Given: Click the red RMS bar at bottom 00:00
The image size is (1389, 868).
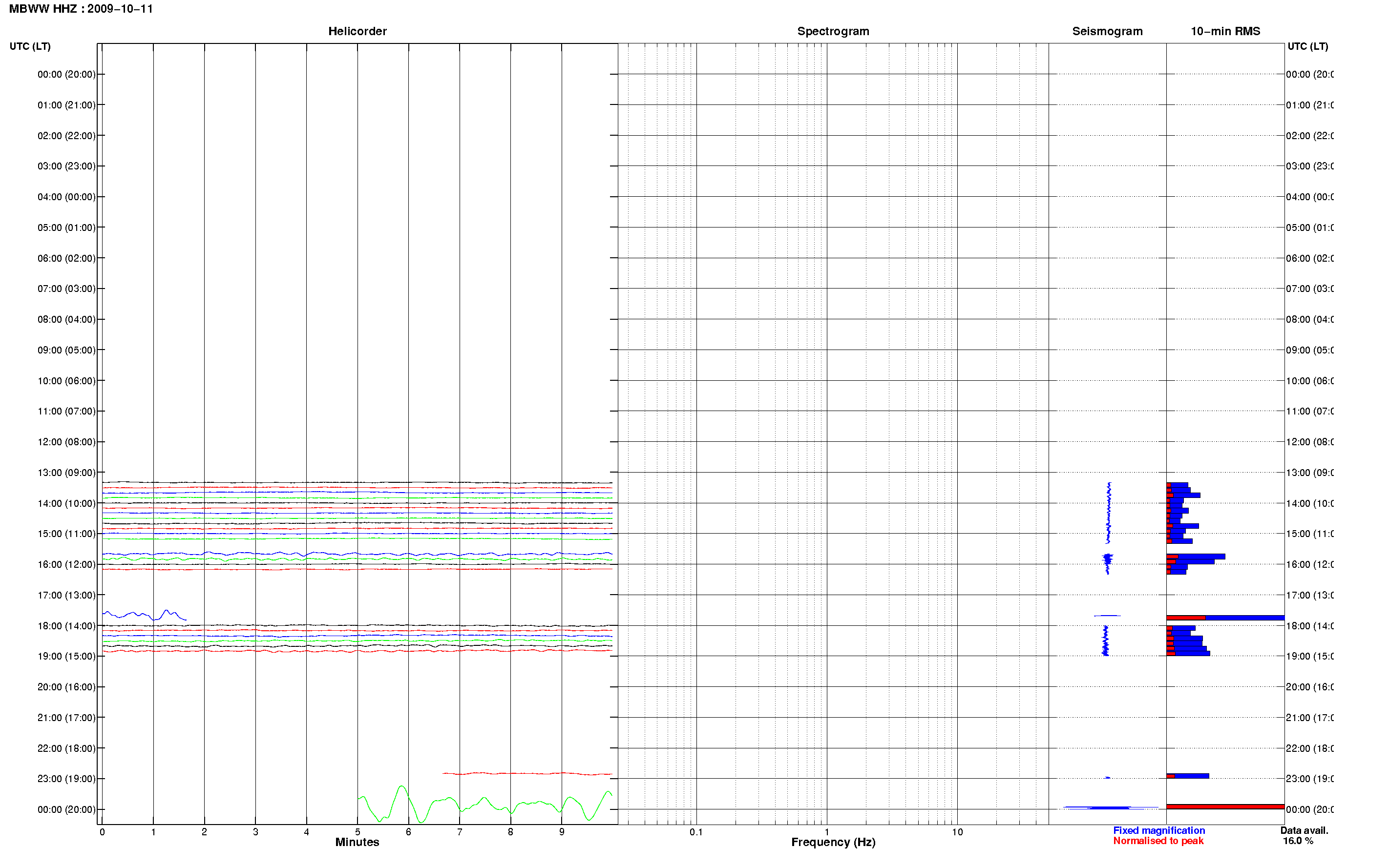Looking at the screenshot, I should tap(1225, 806).
